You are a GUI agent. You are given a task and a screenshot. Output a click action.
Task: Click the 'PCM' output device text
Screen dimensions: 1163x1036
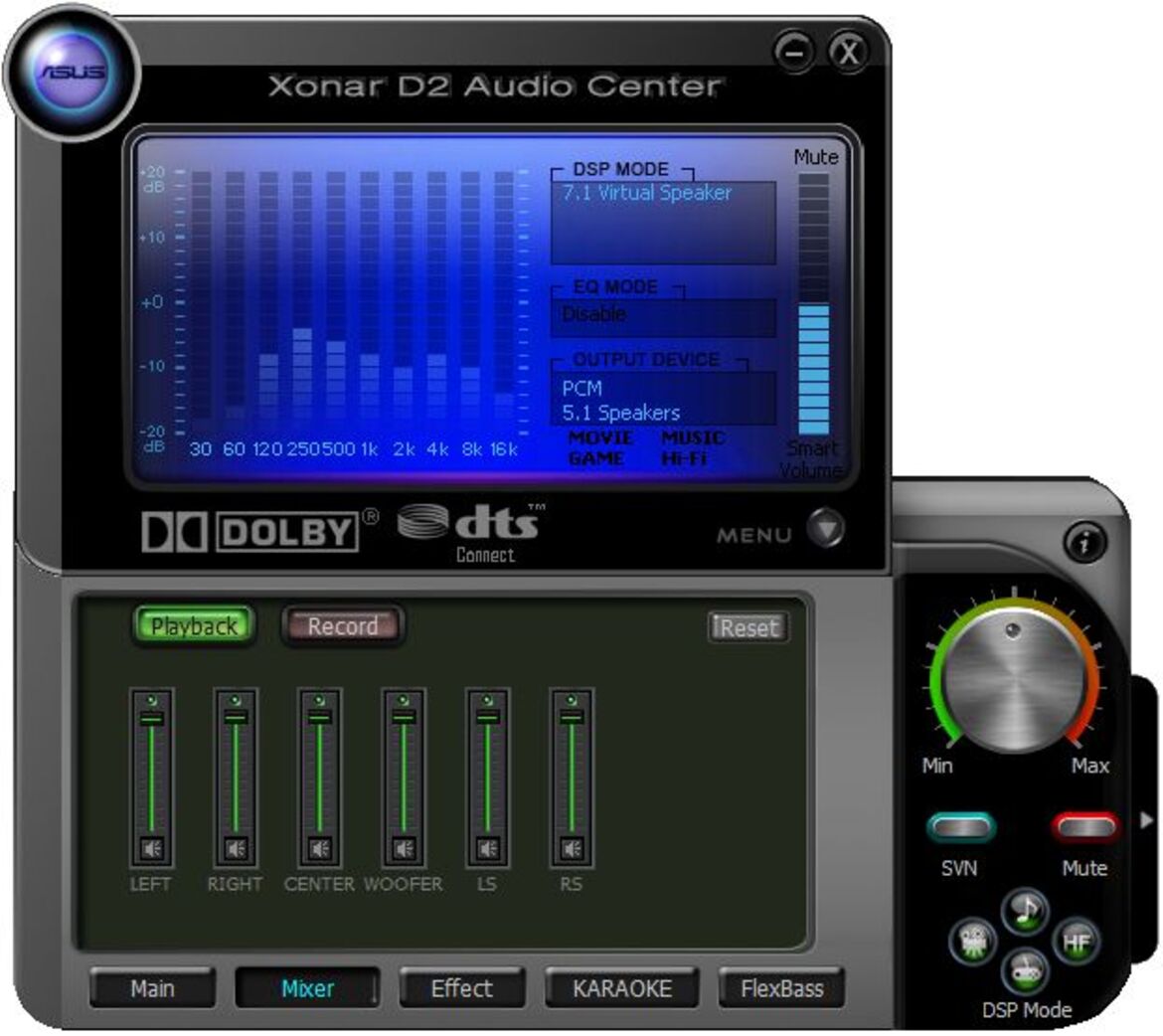582,388
